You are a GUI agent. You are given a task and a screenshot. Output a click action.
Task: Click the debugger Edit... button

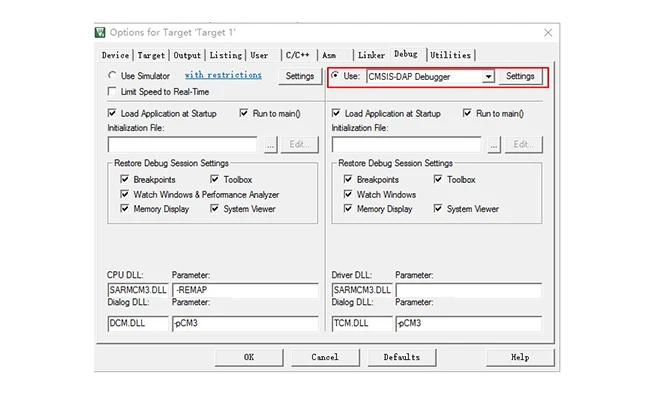tap(524, 145)
